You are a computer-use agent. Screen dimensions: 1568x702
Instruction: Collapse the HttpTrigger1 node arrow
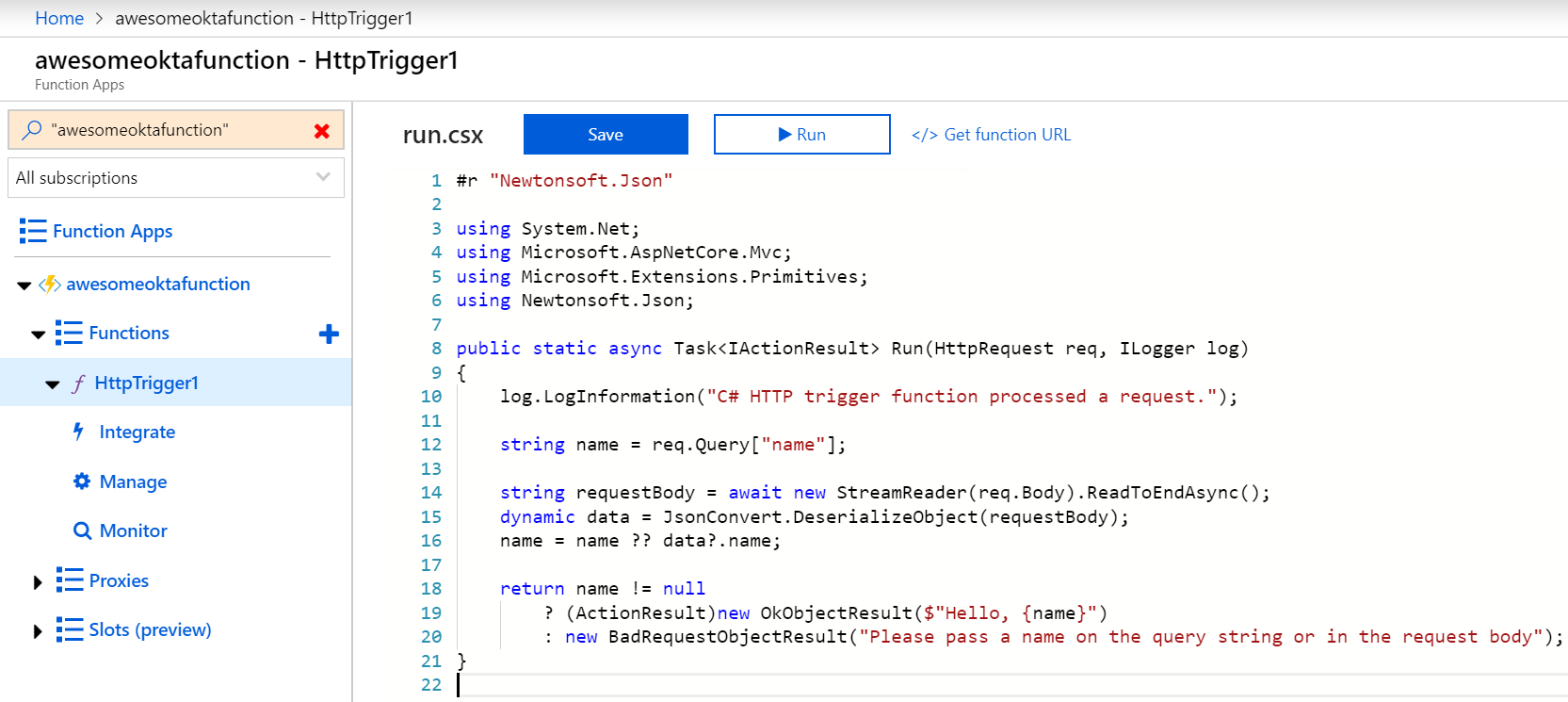(53, 384)
